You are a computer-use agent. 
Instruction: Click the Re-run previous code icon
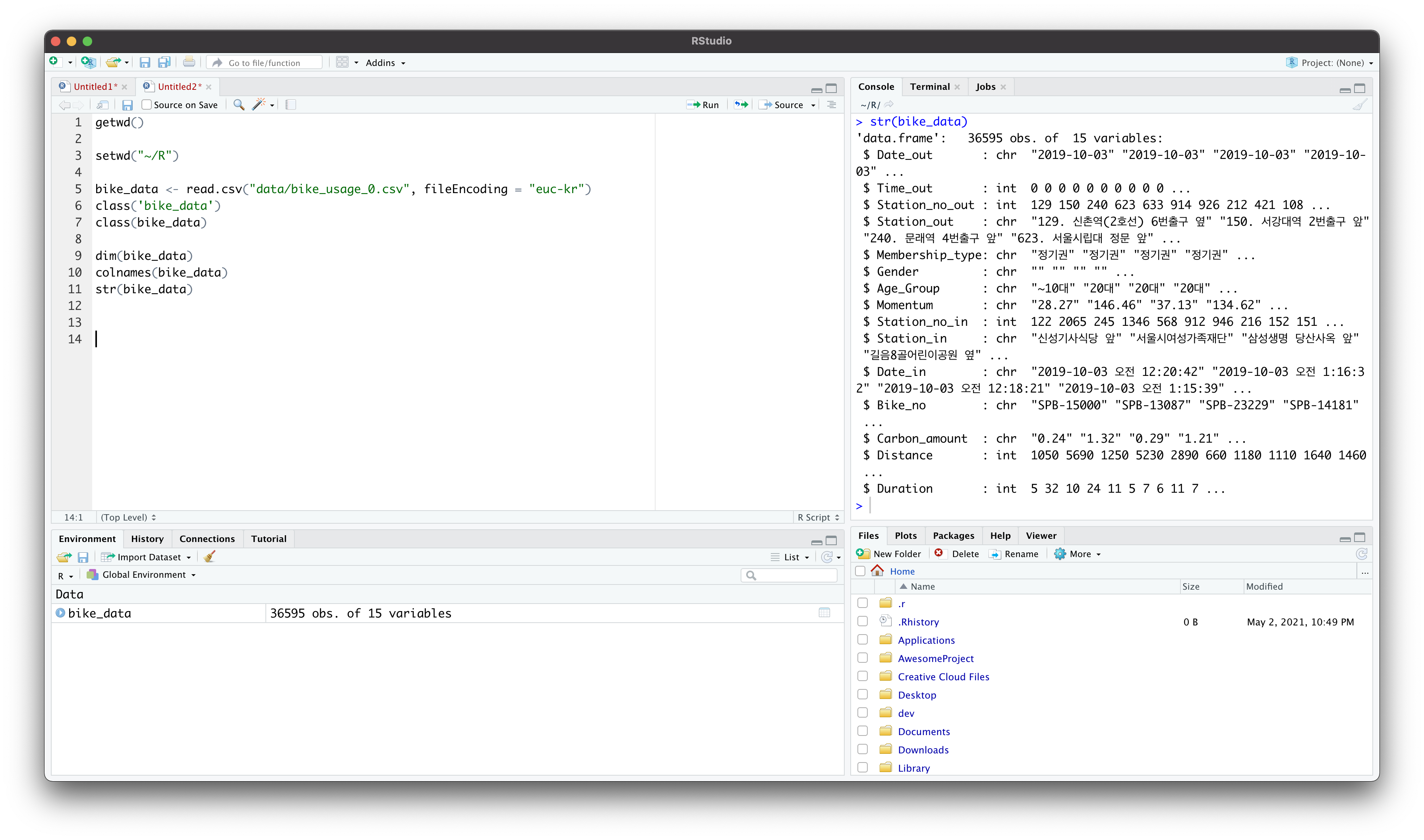click(x=741, y=105)
